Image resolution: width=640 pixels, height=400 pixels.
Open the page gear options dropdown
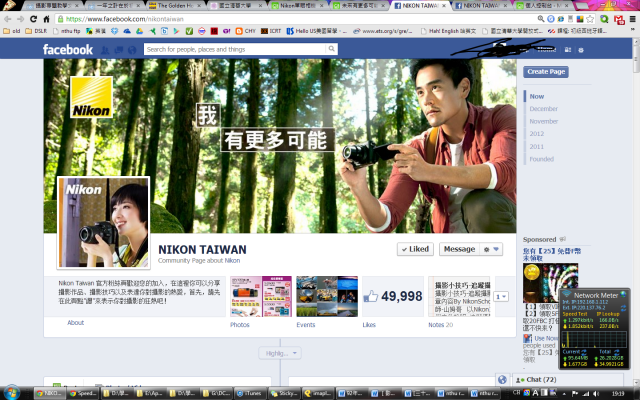click(x=491, y=249)
